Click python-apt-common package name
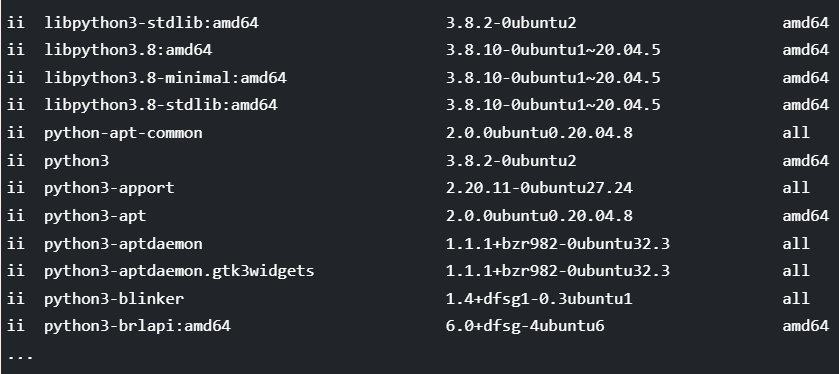Viewport: 839px width, 374px height. click(123, 133)
